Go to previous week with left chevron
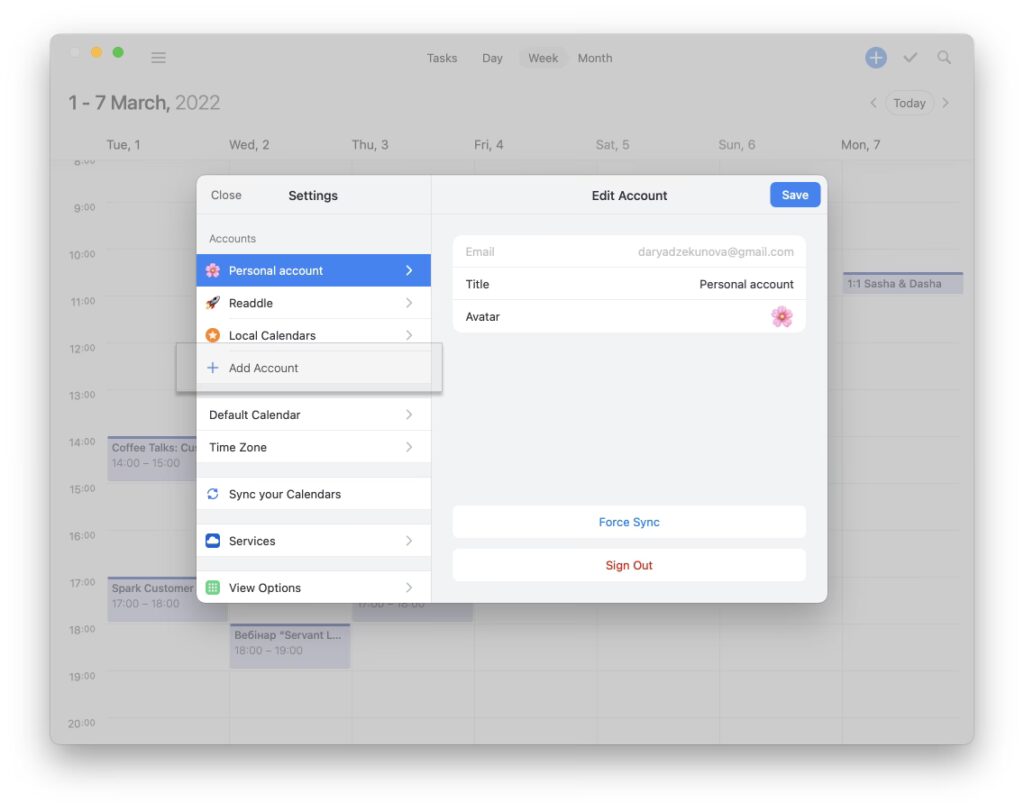The width and height of the screenshot is (1024, 811). pyautogui.click(x=873, y=103)
